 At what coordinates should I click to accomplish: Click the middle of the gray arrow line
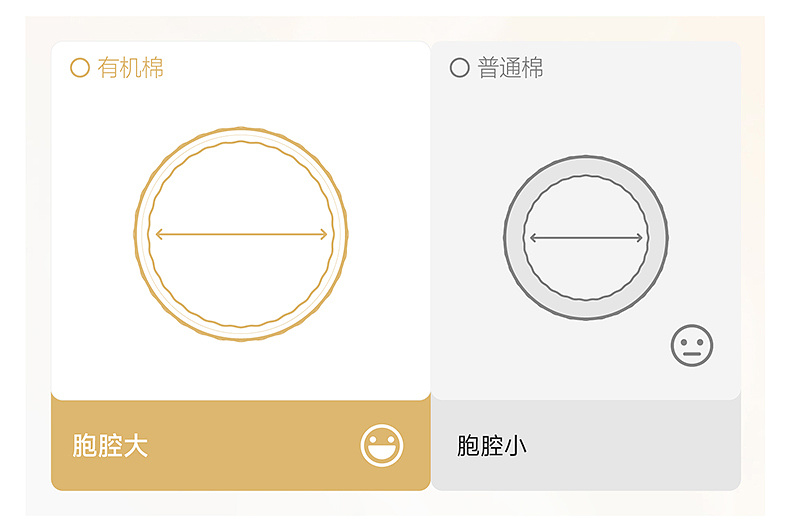coord(586,238)
